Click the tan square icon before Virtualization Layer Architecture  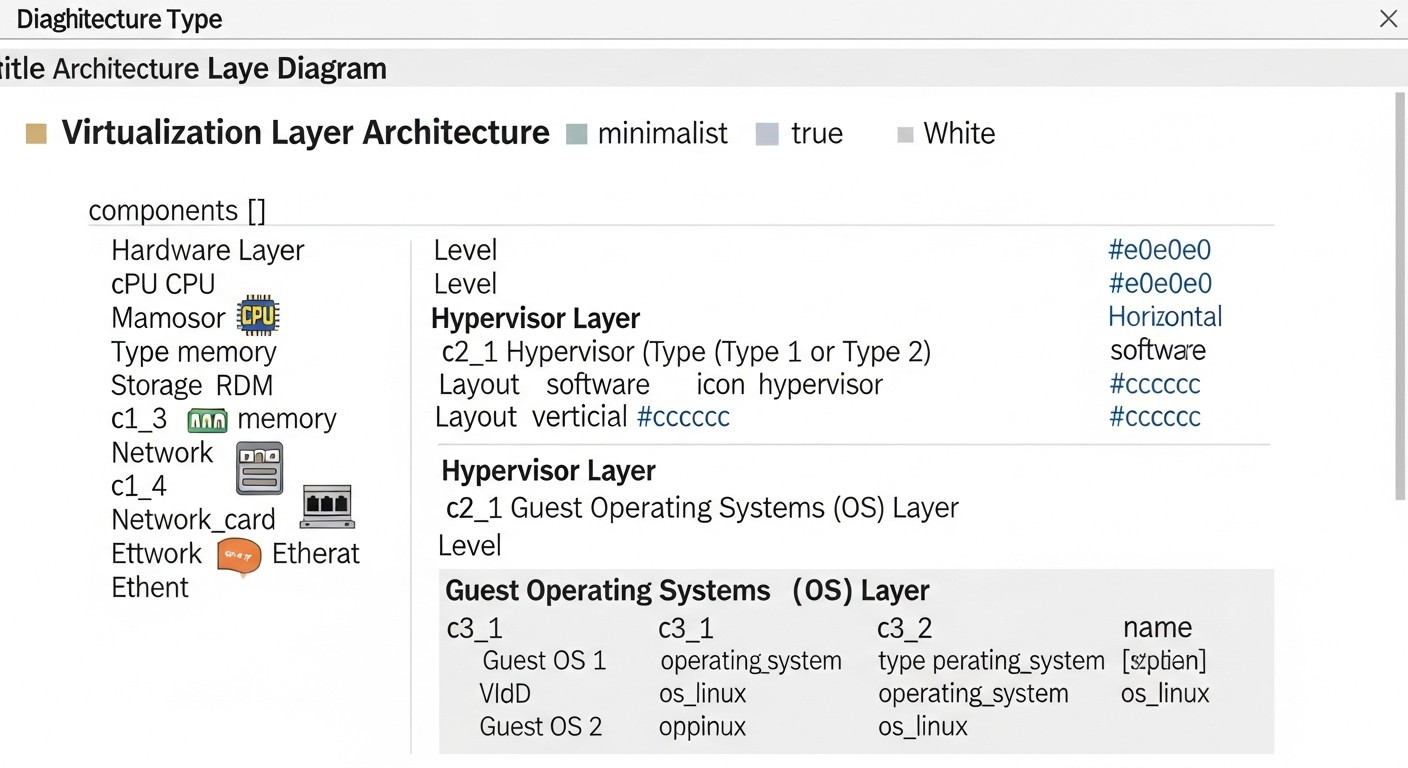(36, 132)
